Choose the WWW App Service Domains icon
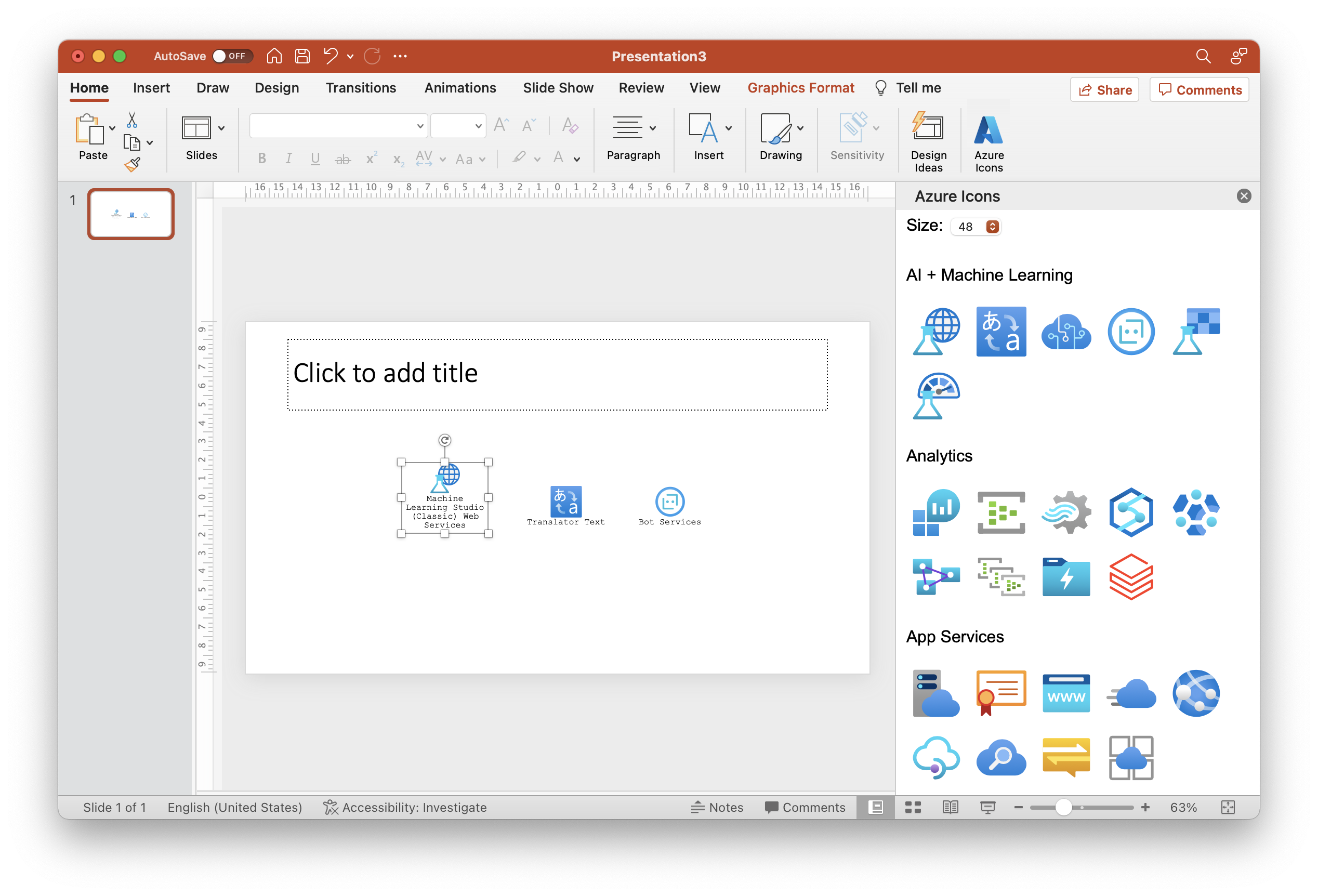 [1065, 693]
